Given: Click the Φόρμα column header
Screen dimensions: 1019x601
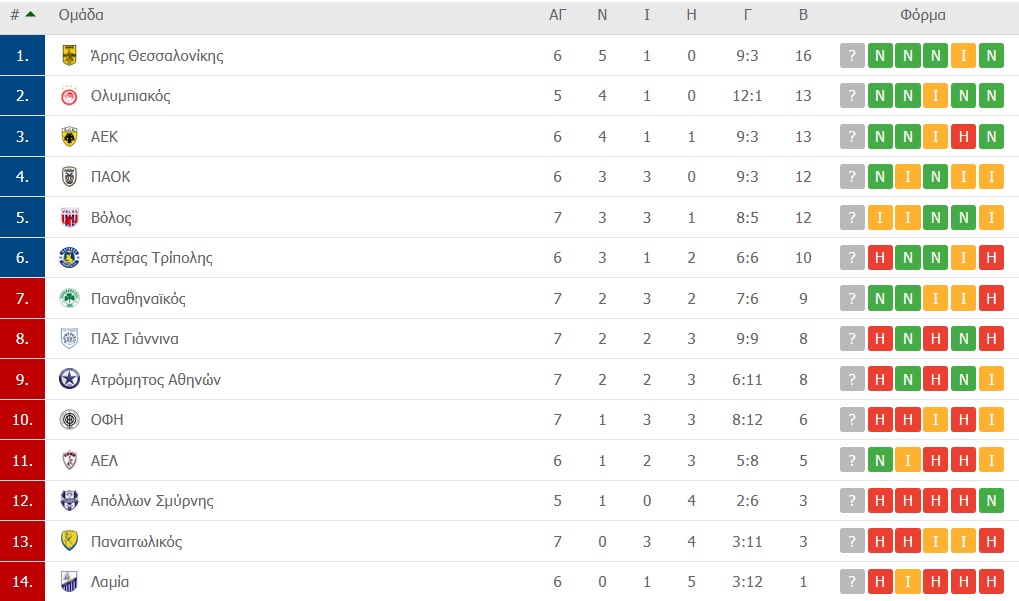Looking at the screenshot, I should click(x=922, y=15).
